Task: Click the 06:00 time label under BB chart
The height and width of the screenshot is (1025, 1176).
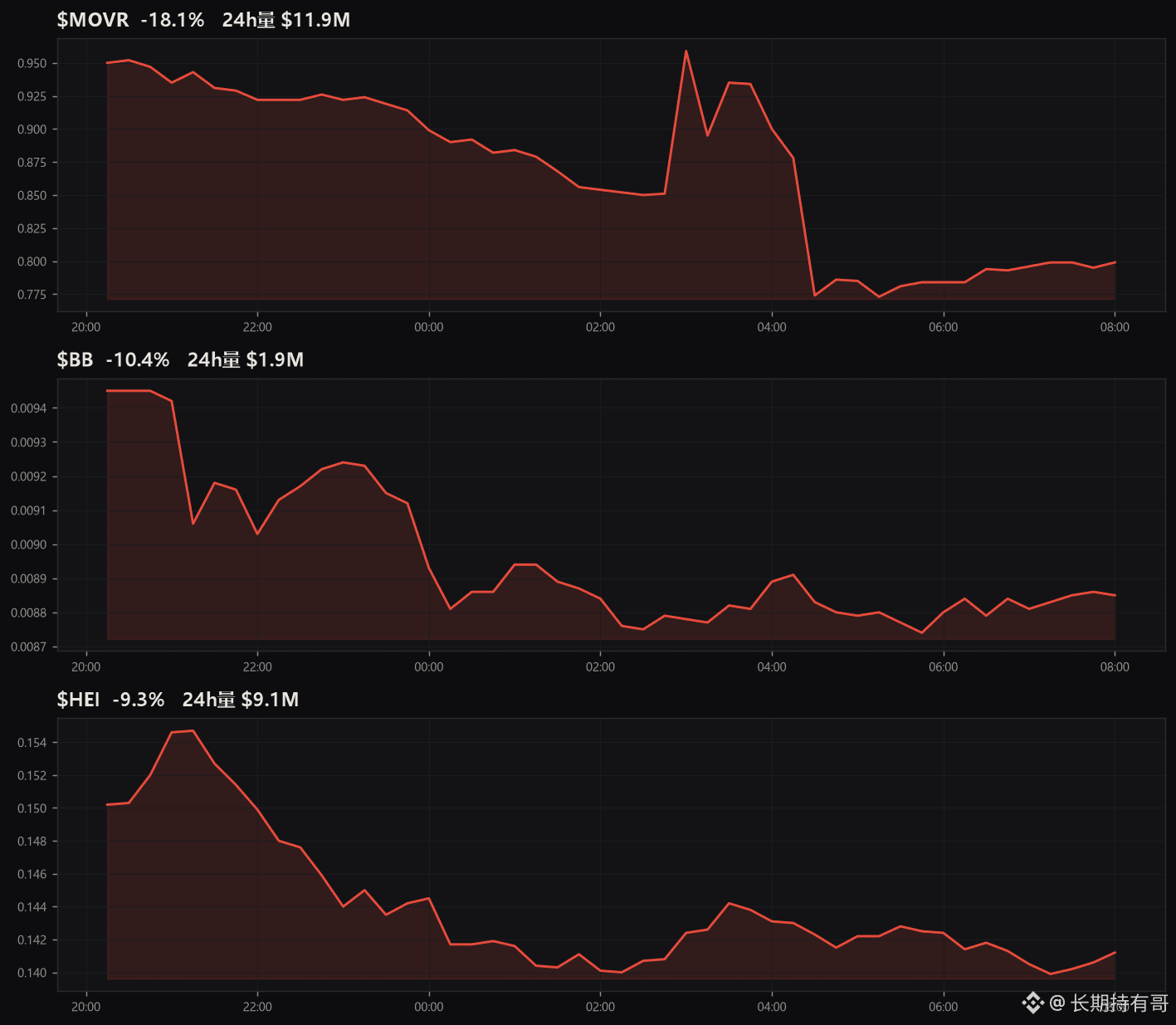Action: pyautogui.click(x=944, y=667)
